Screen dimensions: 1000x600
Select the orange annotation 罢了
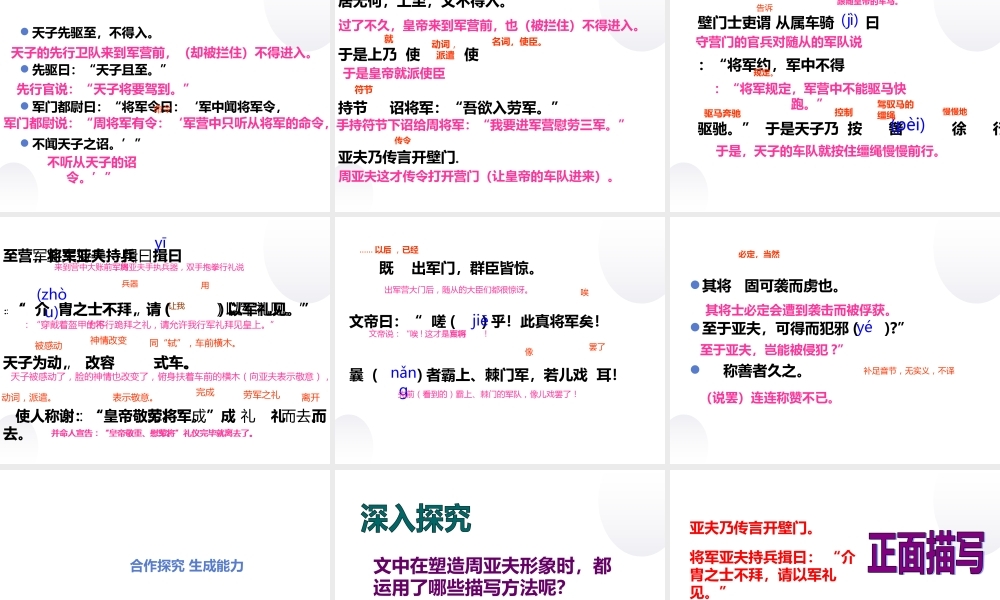597,347
